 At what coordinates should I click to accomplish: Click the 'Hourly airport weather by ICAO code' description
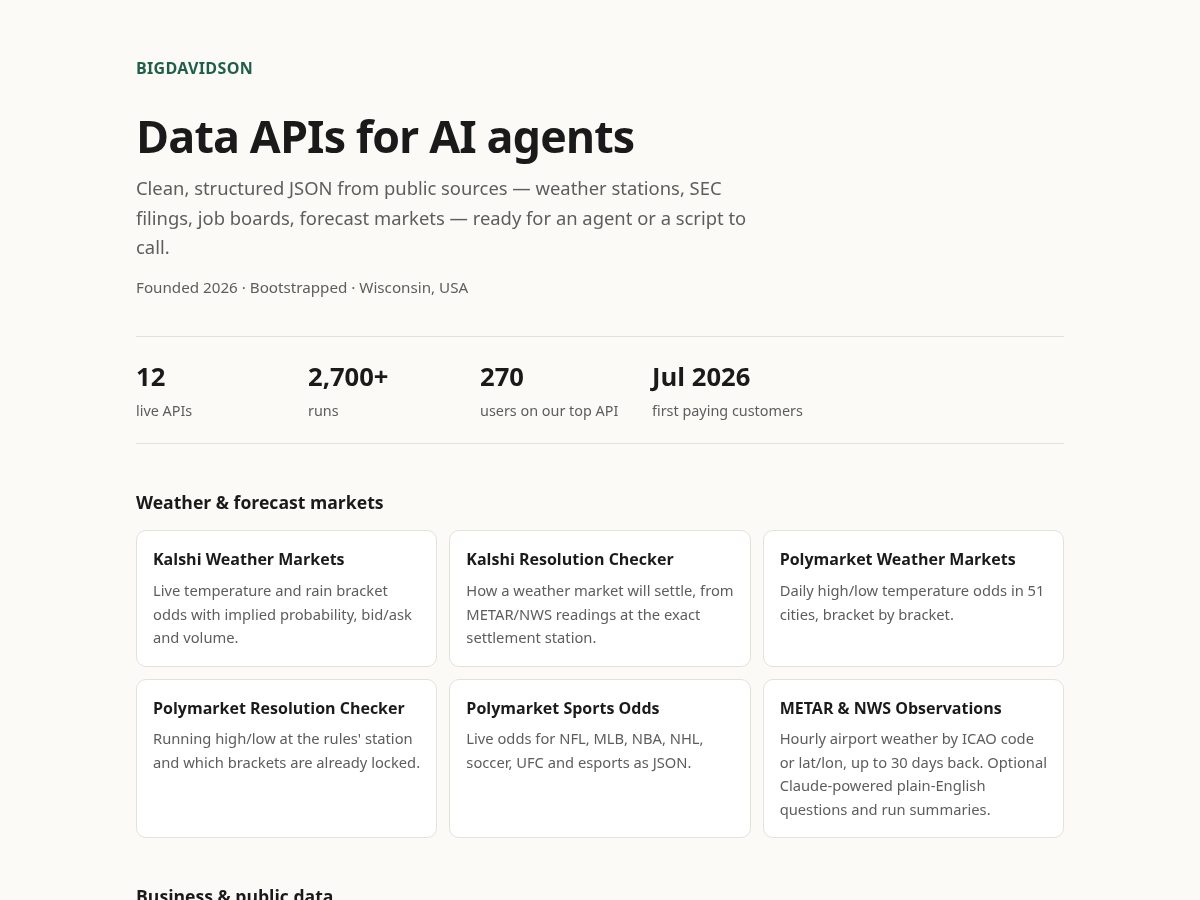[913, 774]
